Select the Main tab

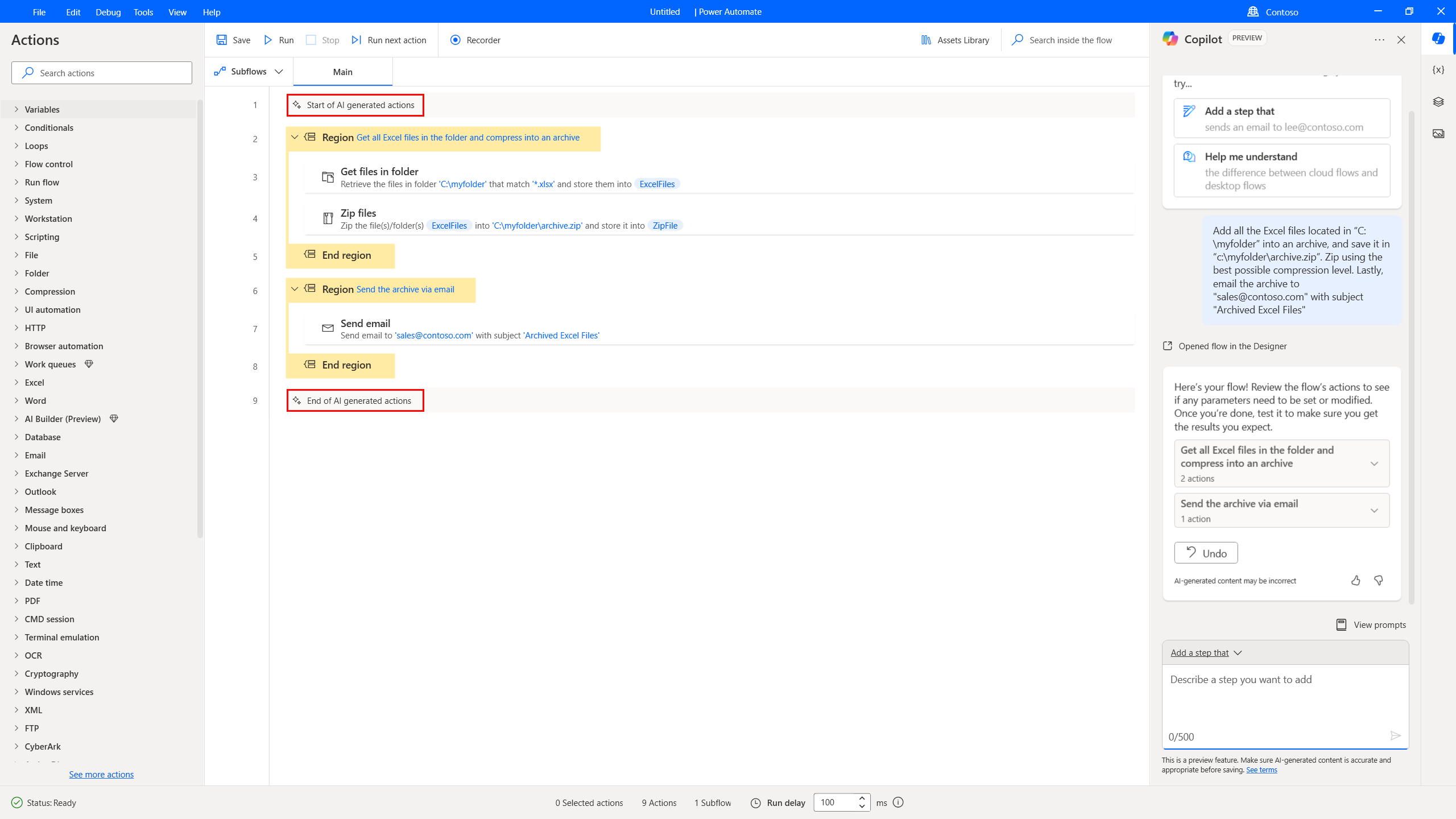click(343, 72)
